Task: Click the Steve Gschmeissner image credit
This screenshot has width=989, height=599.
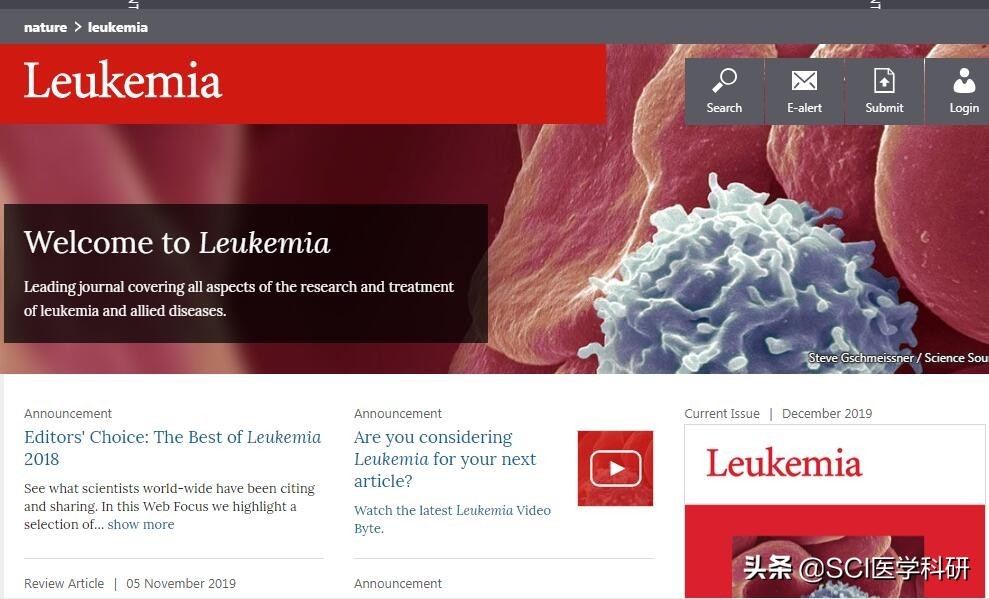Action: [898, 358]
